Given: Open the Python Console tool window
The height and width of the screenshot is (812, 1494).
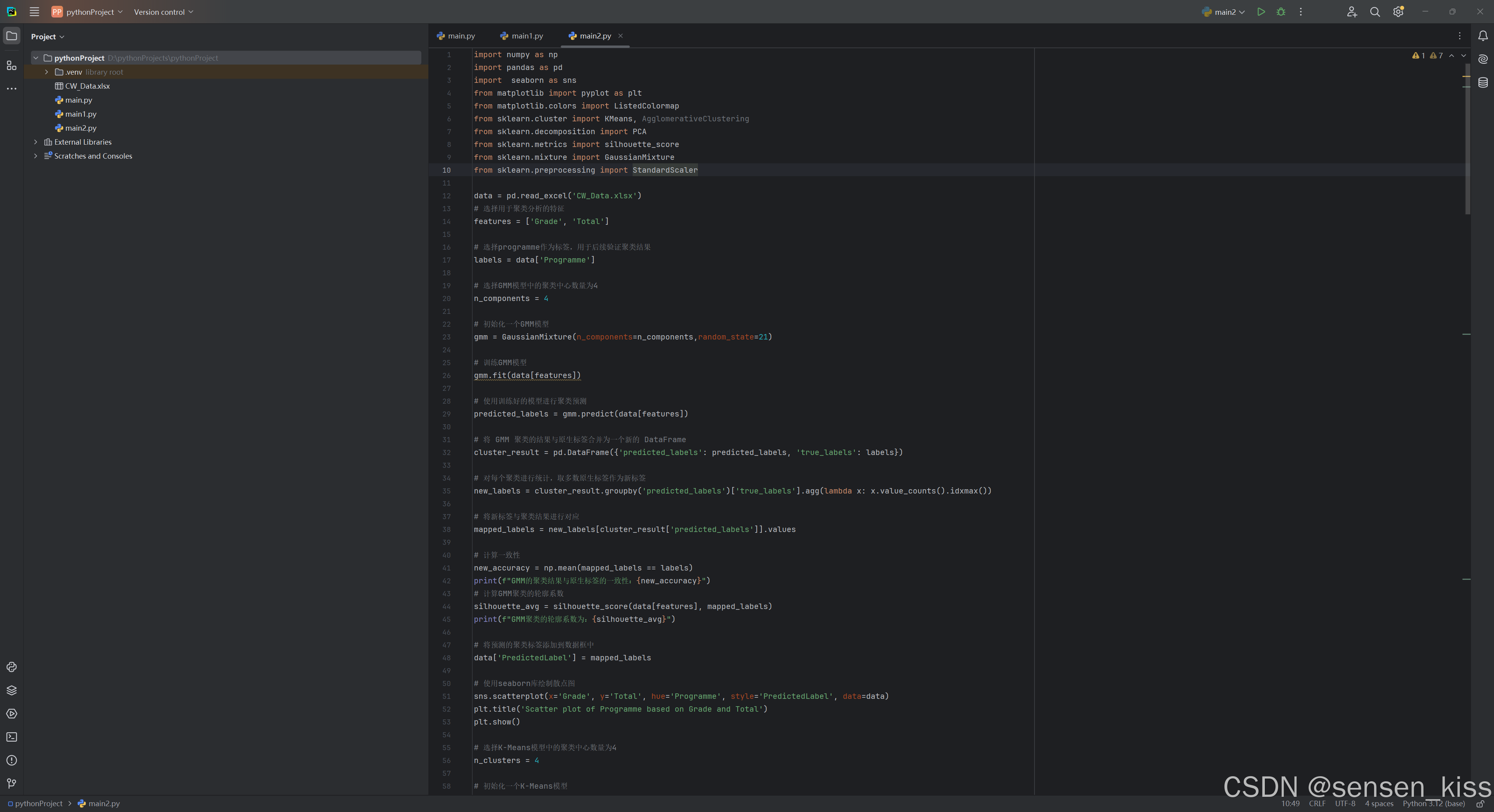Looking at the screenshot, I should point(12,667).
